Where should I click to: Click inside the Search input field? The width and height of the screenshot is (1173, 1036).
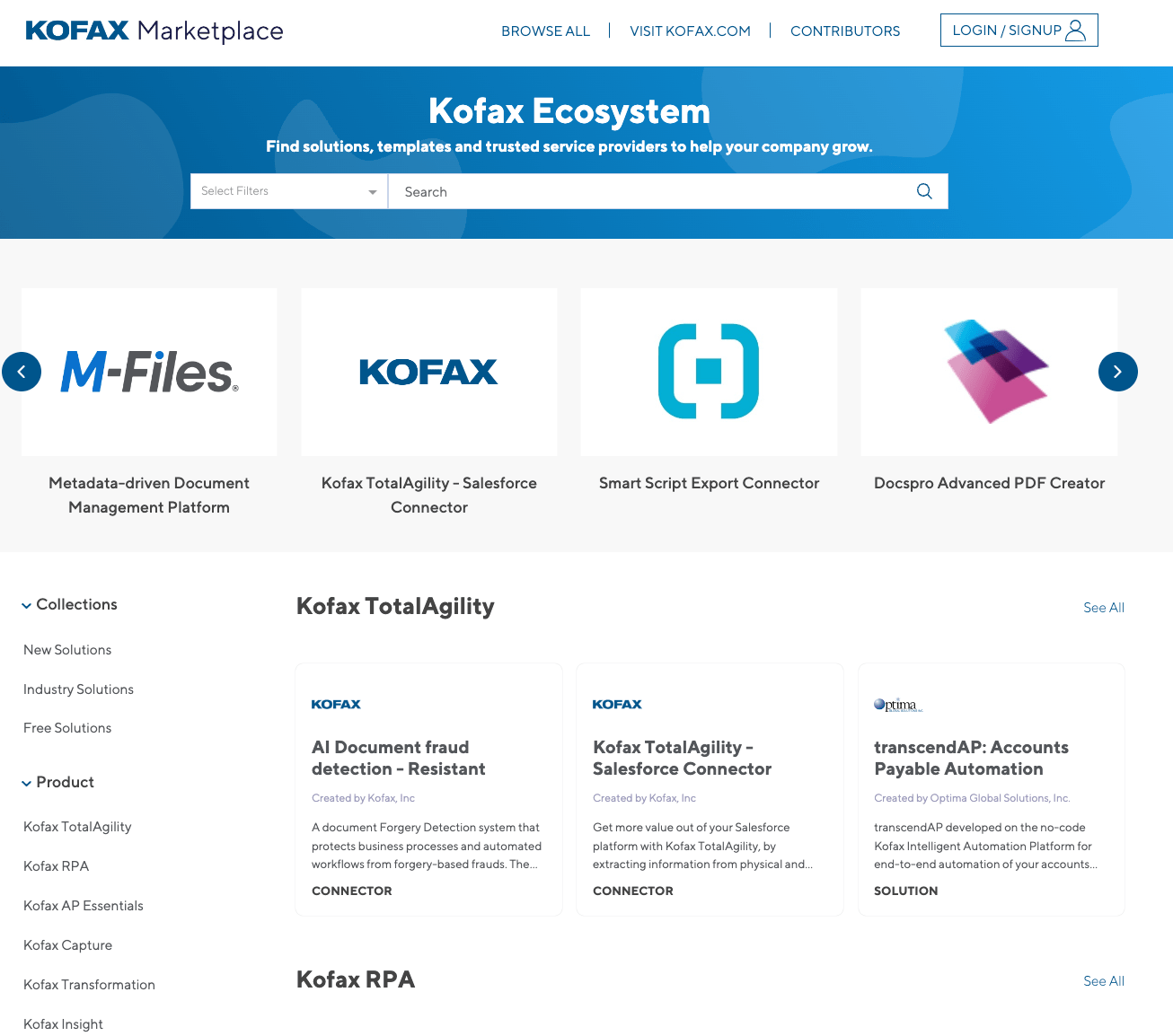point(629,191)
